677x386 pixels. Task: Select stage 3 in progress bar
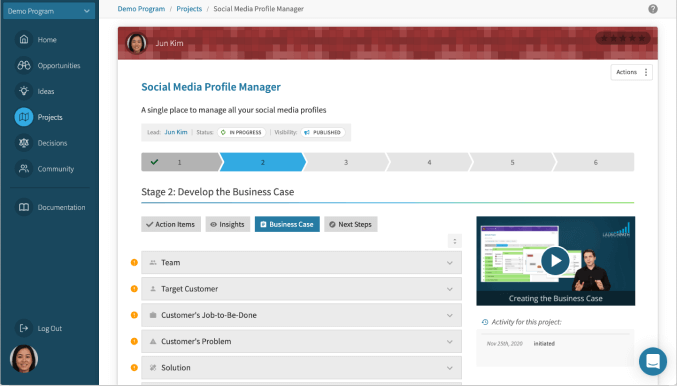click(x=346, y=162)
